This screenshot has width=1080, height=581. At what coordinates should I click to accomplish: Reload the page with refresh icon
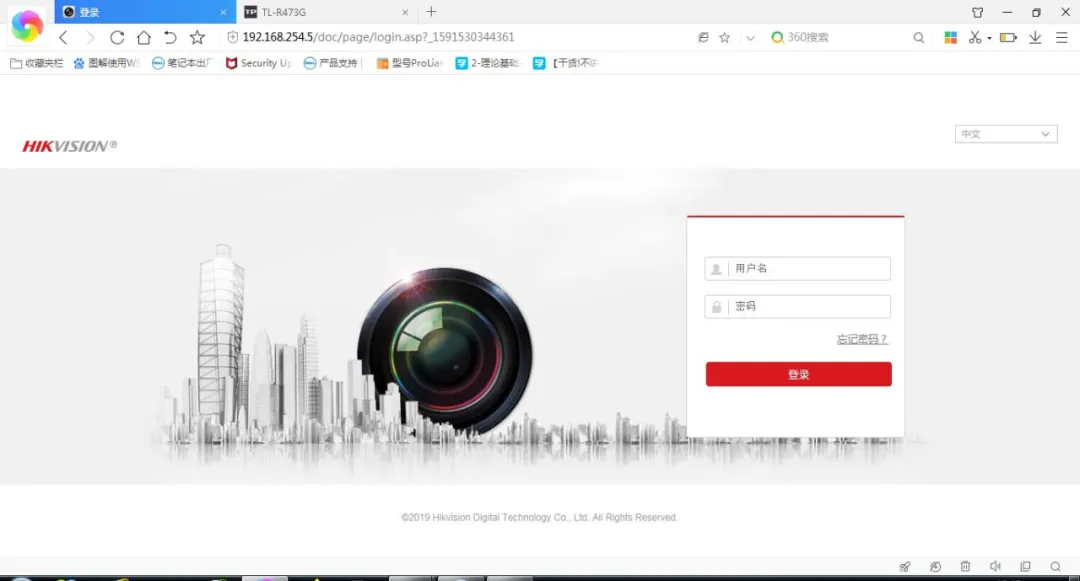117,37
